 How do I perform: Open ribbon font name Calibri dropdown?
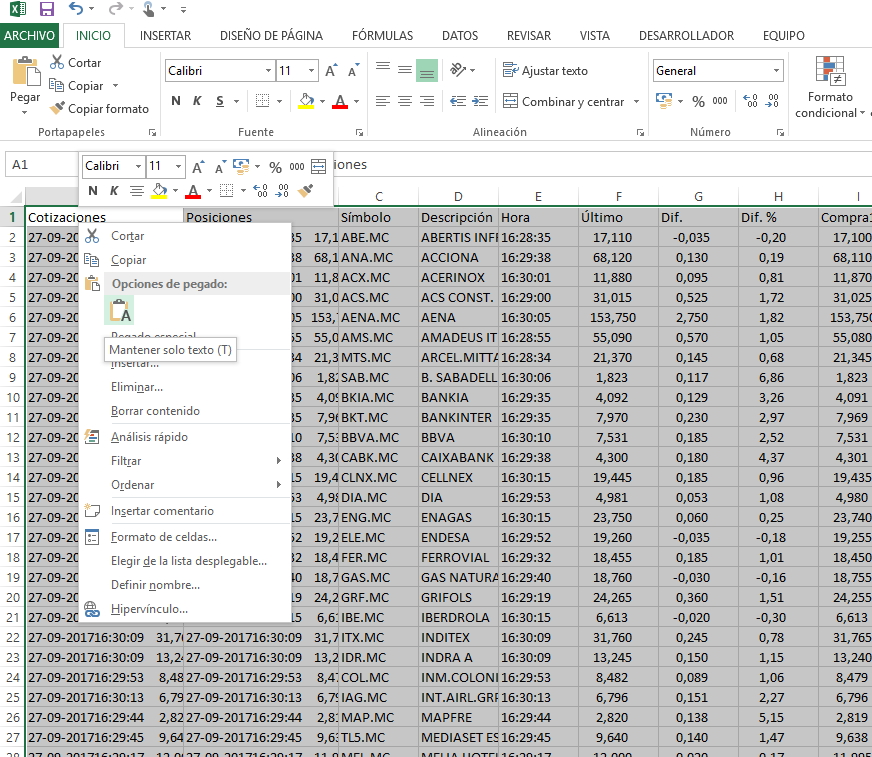[269, 71]
